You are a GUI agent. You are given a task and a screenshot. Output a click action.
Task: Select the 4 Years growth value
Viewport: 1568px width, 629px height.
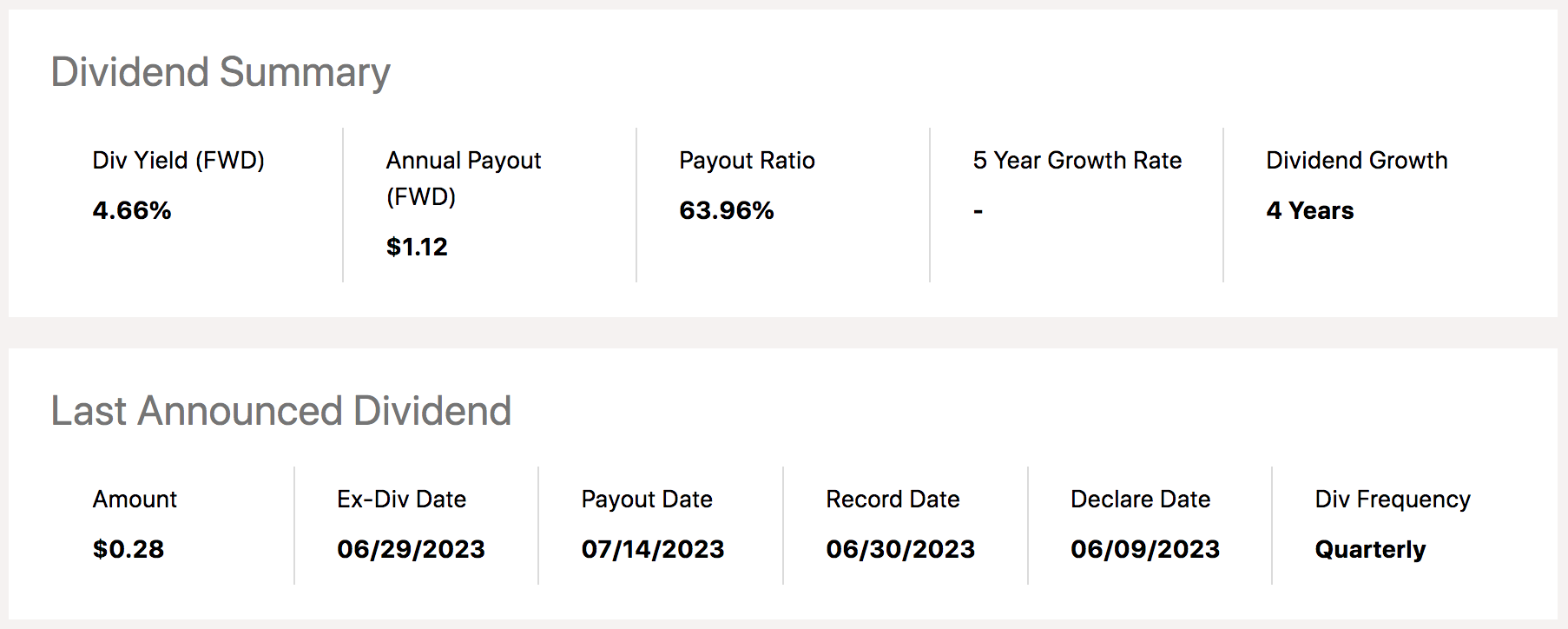coord(1310,210)
